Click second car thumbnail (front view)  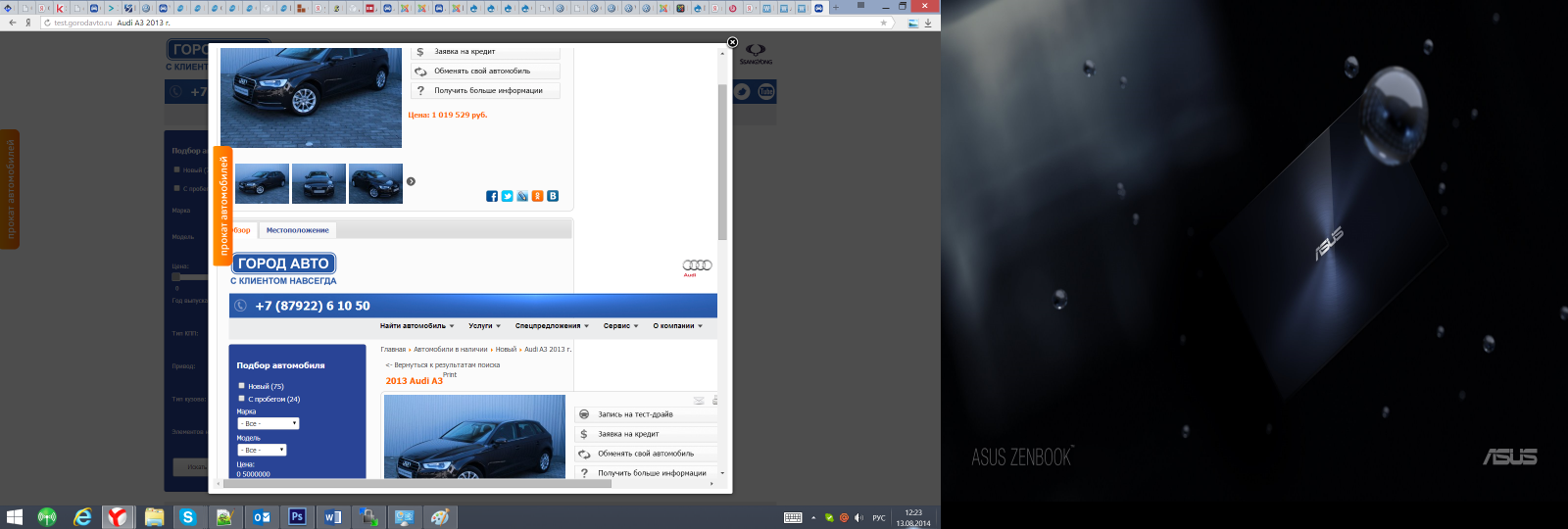(x=318, y=183)
